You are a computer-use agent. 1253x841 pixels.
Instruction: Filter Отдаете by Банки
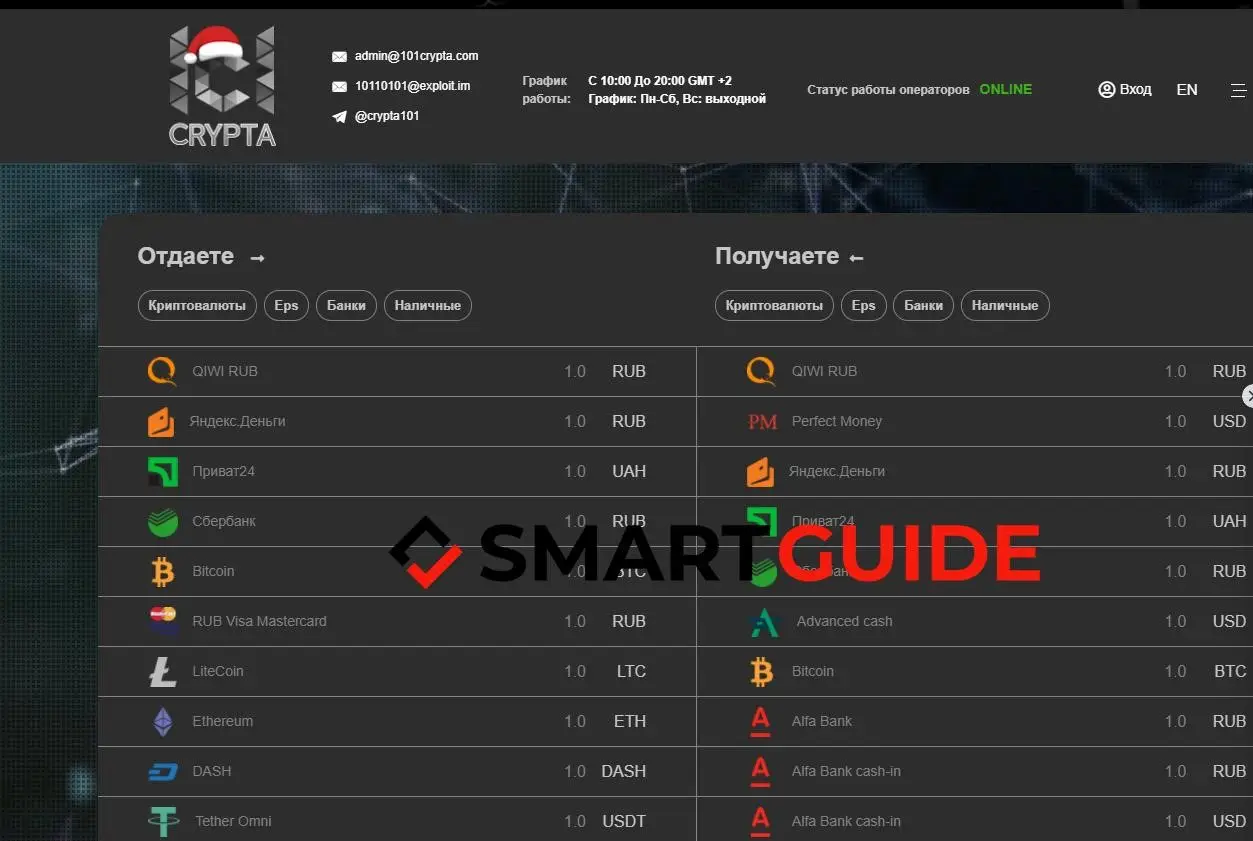coord(346,306)
